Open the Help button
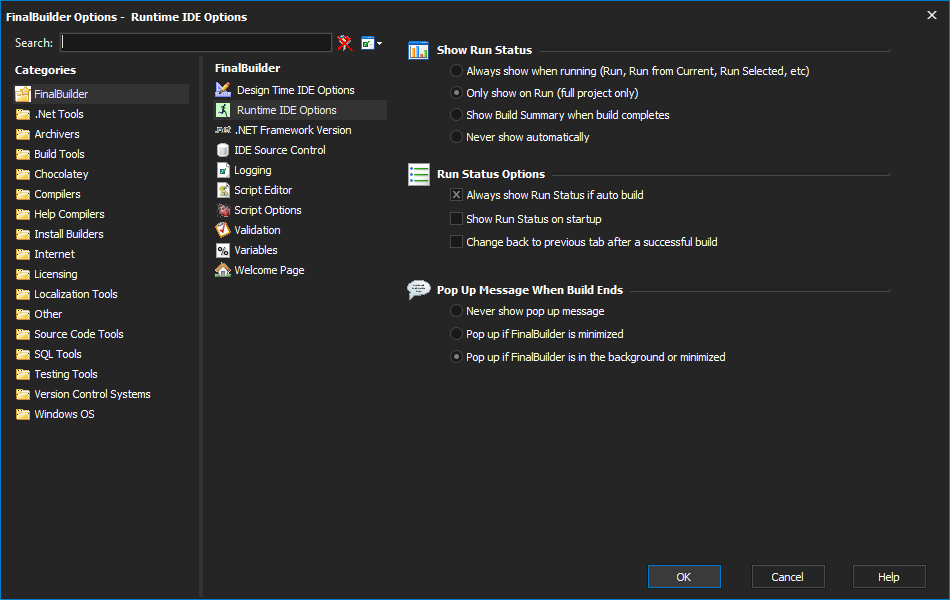The height and width of the screenshot is (600, 950). [x=889, y=576]
